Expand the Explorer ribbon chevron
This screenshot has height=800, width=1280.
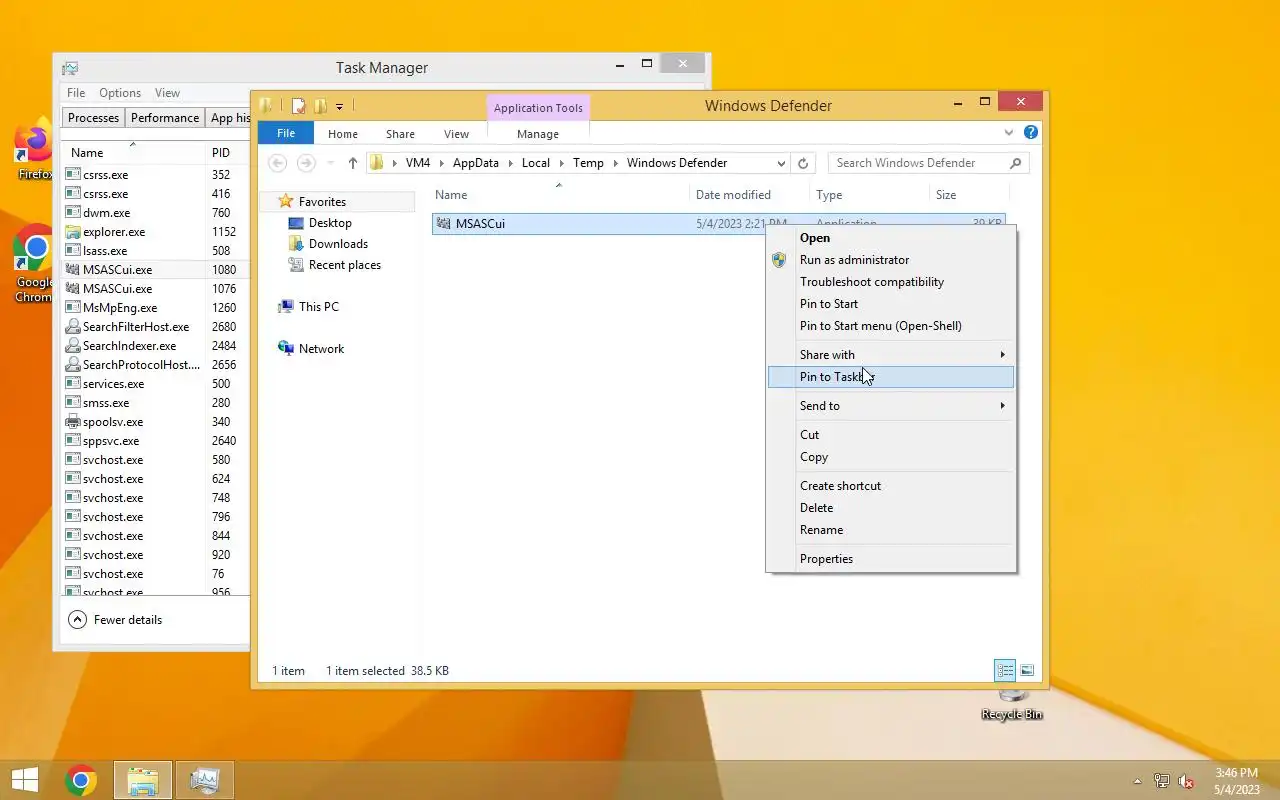tap(1009, 132)
